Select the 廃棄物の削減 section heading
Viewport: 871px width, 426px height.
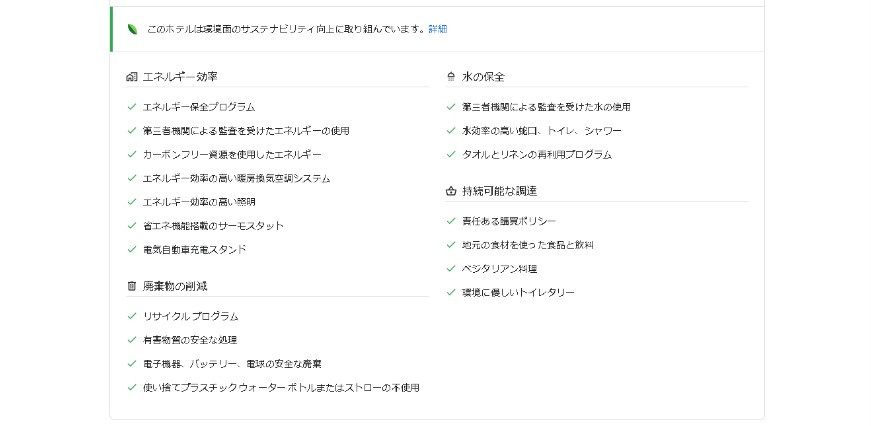(x=175, y=287)
